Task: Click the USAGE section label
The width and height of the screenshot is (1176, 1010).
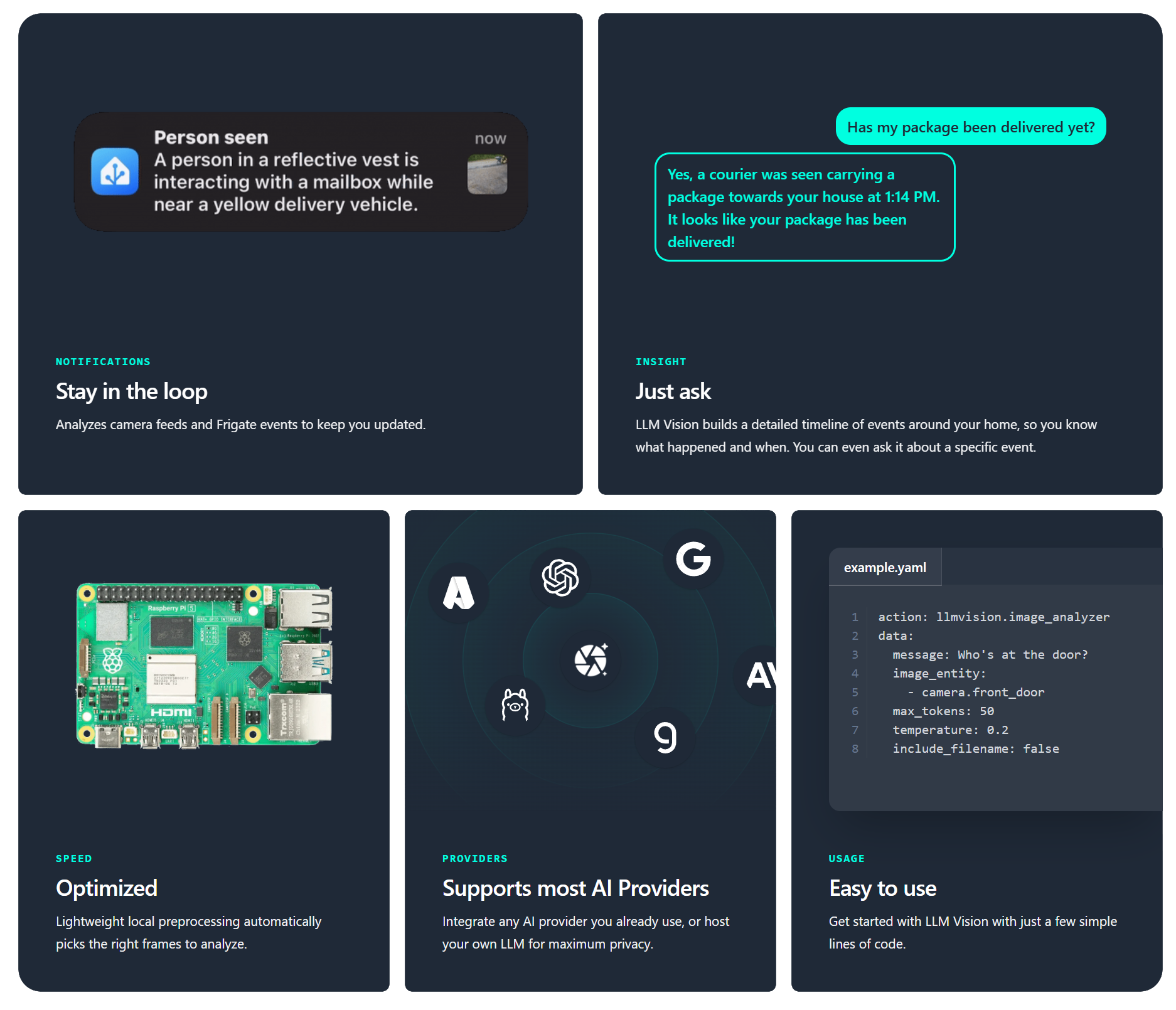Action: tap(847, 858)
